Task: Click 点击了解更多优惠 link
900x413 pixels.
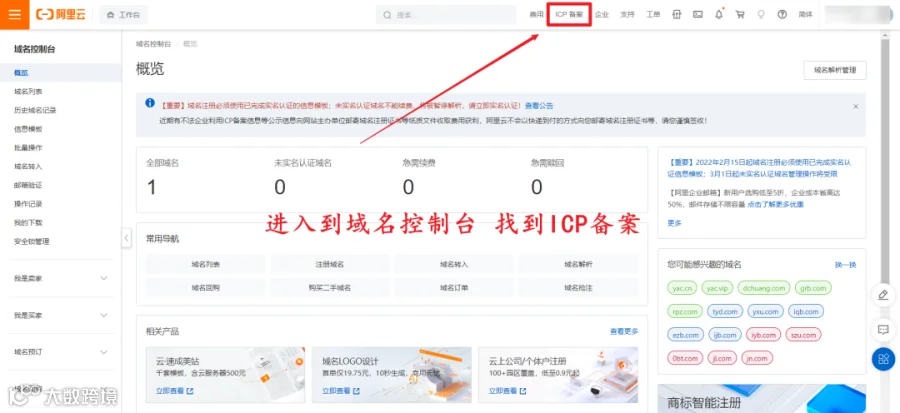Action: (775, 204)
